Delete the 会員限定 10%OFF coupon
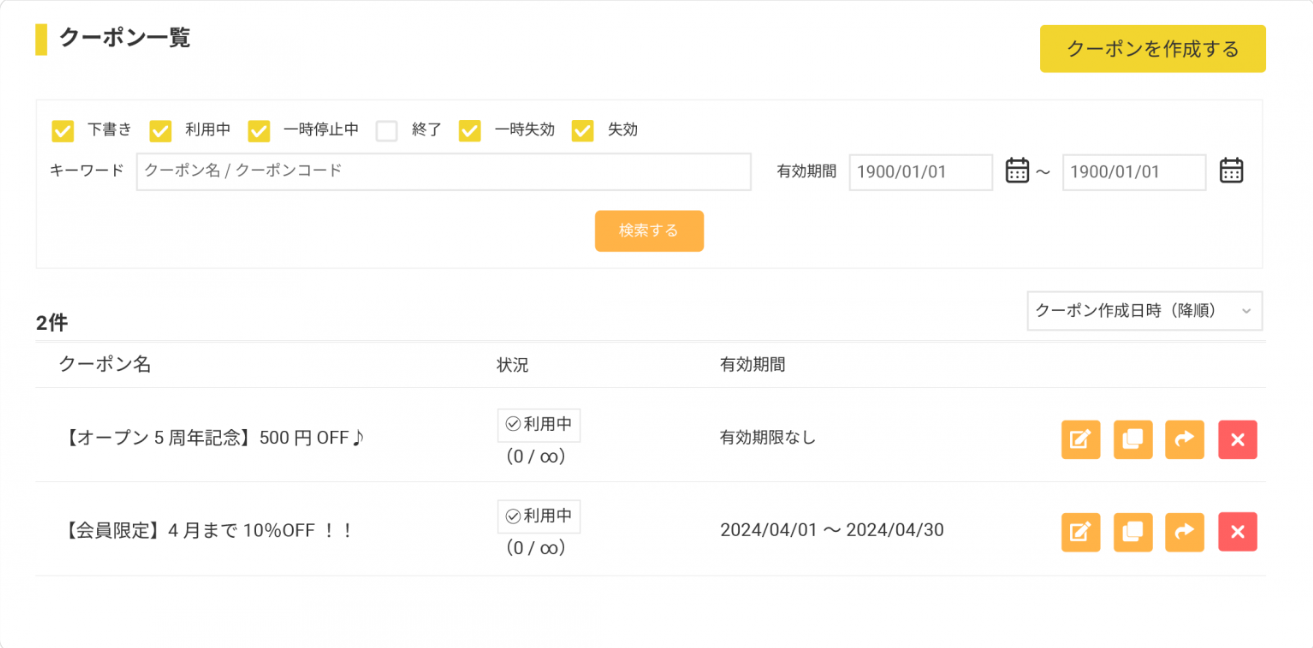 (1237, 532)
